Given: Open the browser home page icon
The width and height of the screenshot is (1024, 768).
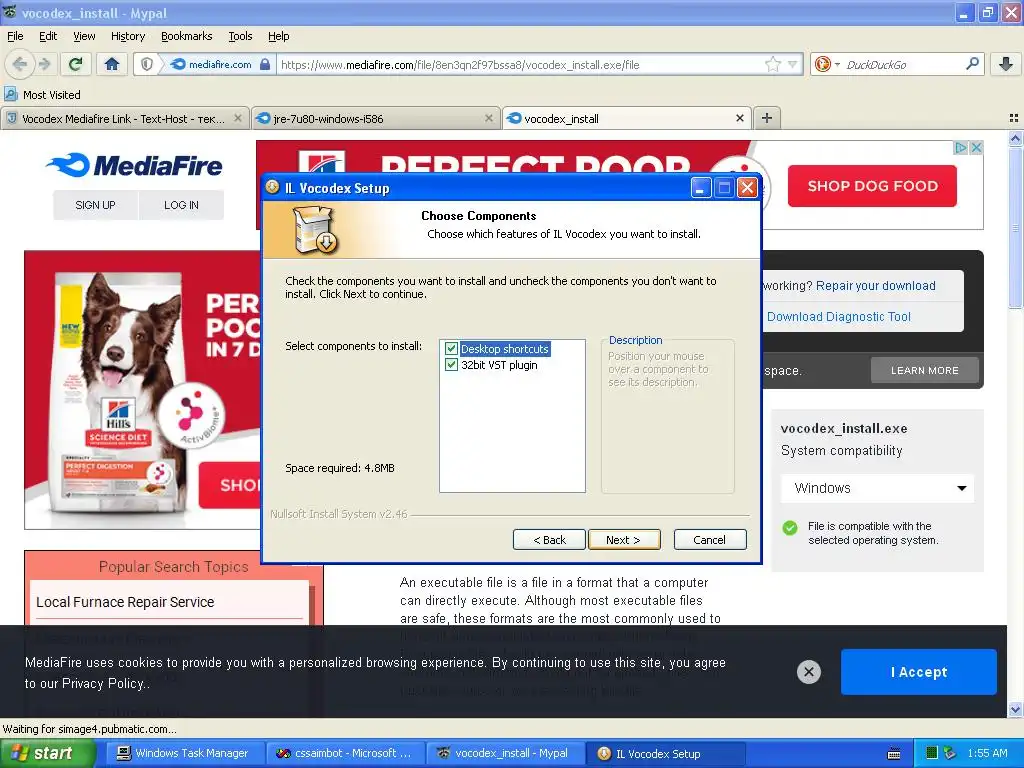Looking at the screenshot, I should (112, 64).
